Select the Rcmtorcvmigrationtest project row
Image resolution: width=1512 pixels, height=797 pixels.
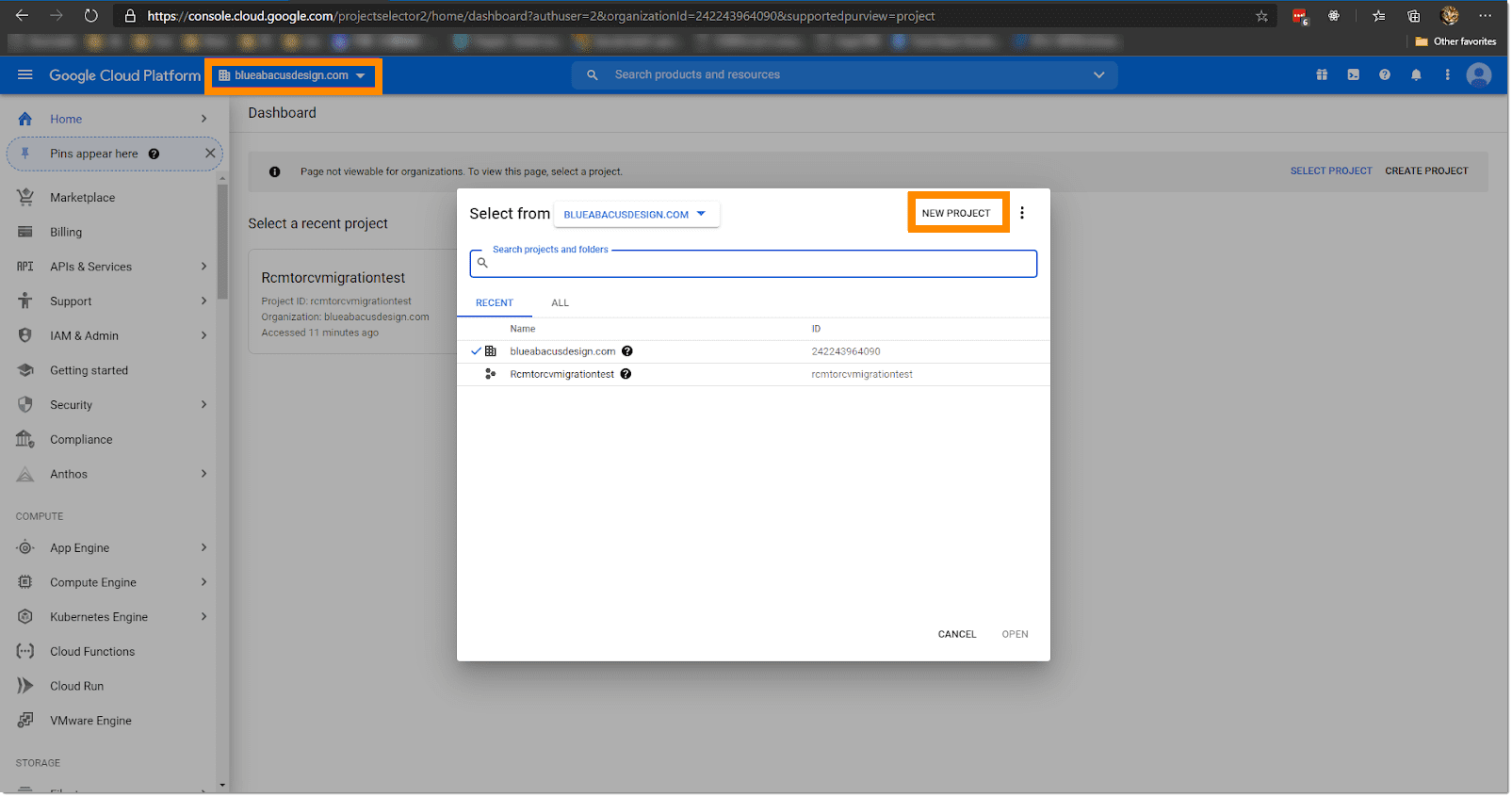click(x=754, y=374)
